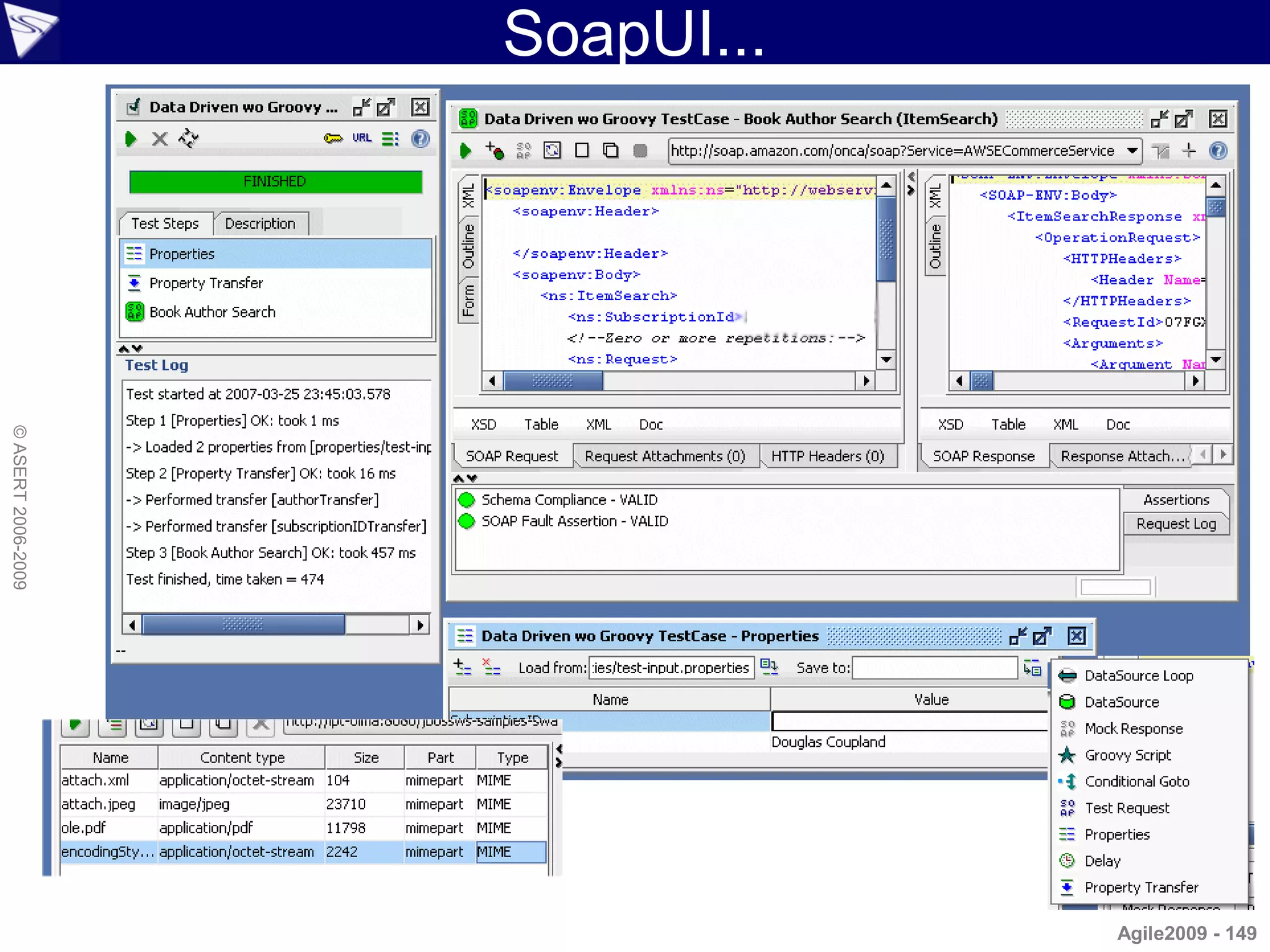Viewport: 1270px width, 952px height.
Task: Select attach.jpeg attachment row
Action: (303, 804)
